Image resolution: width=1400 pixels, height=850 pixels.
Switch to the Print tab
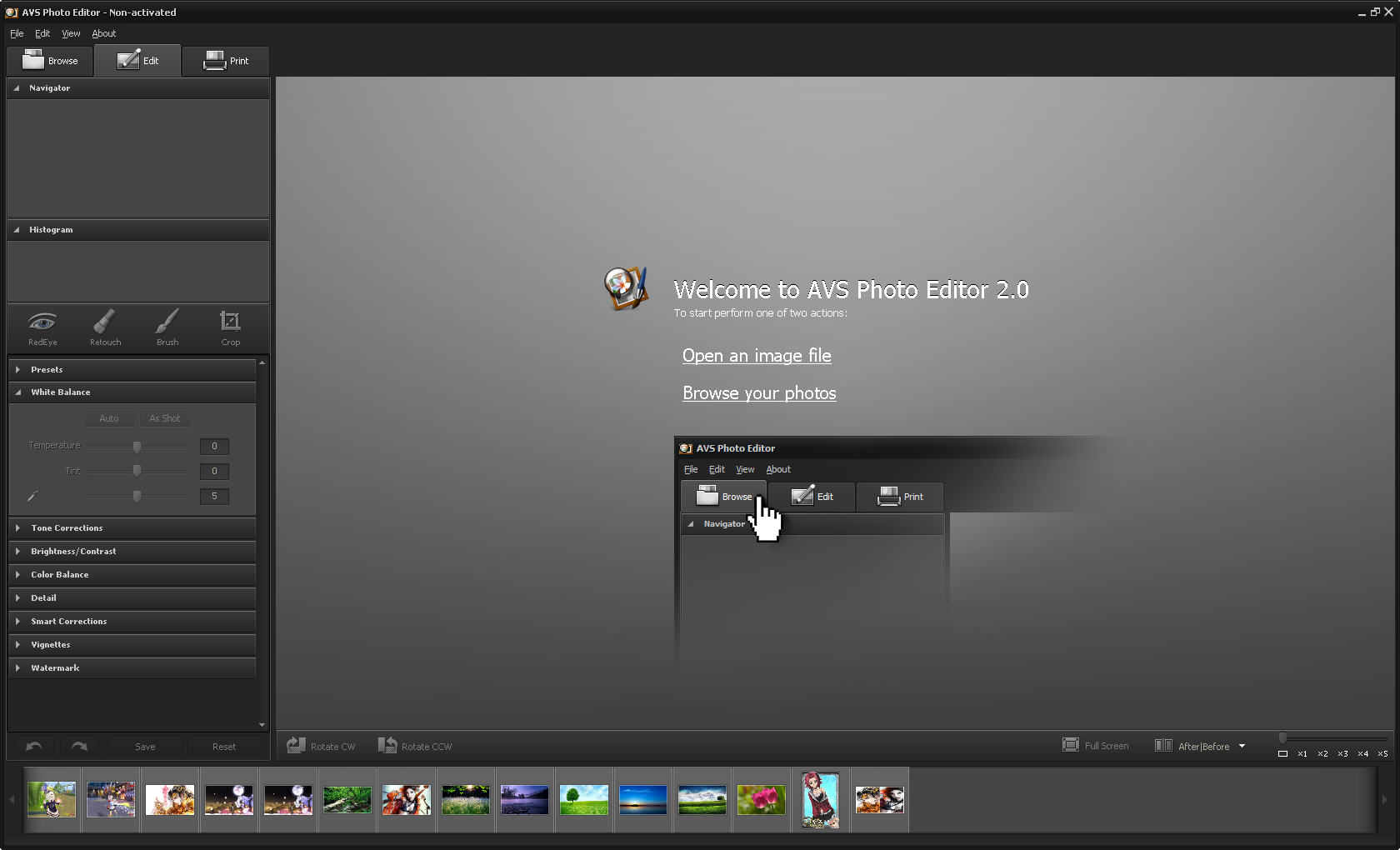(226, 61)
